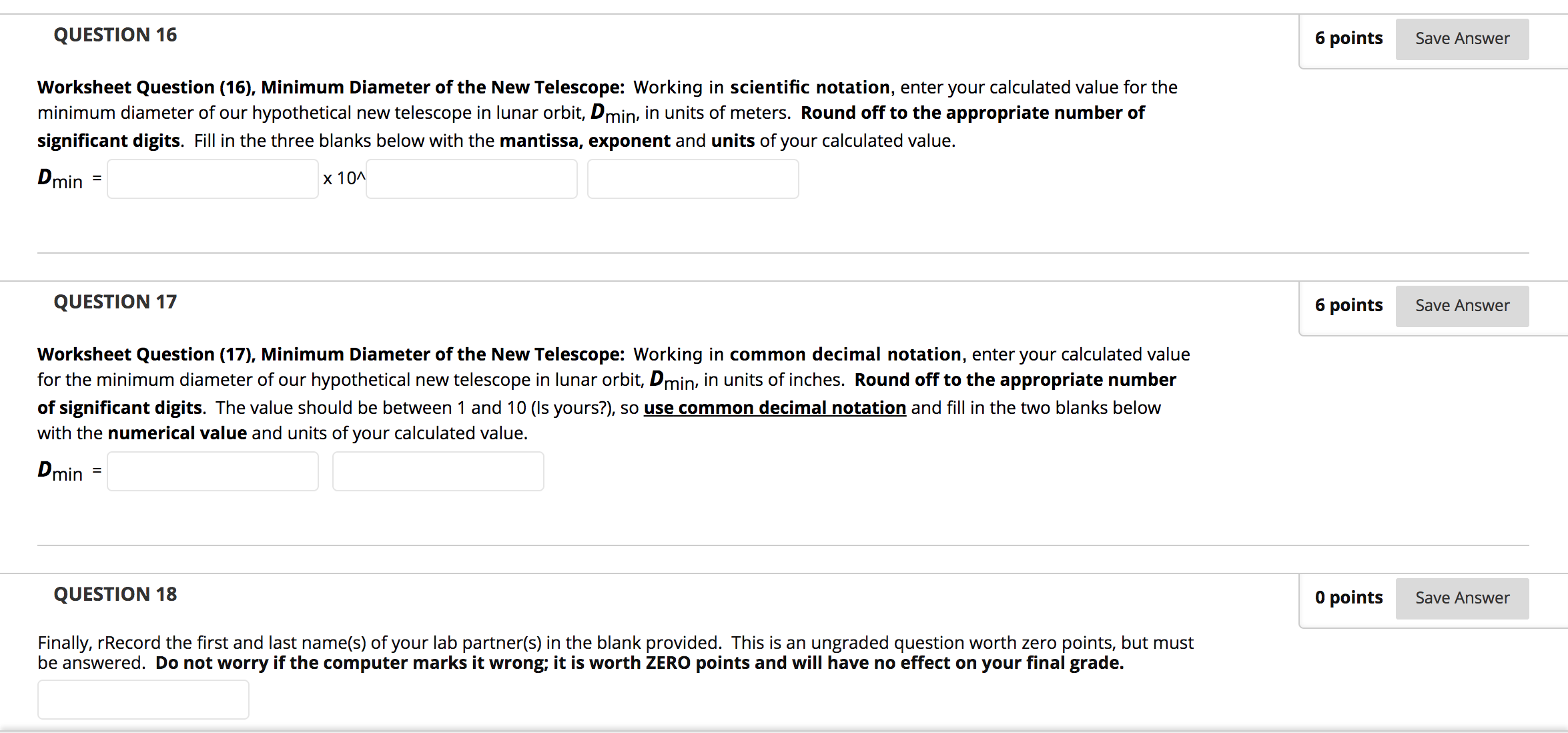Select the units blank in Question 17

(x=438, y=471)
